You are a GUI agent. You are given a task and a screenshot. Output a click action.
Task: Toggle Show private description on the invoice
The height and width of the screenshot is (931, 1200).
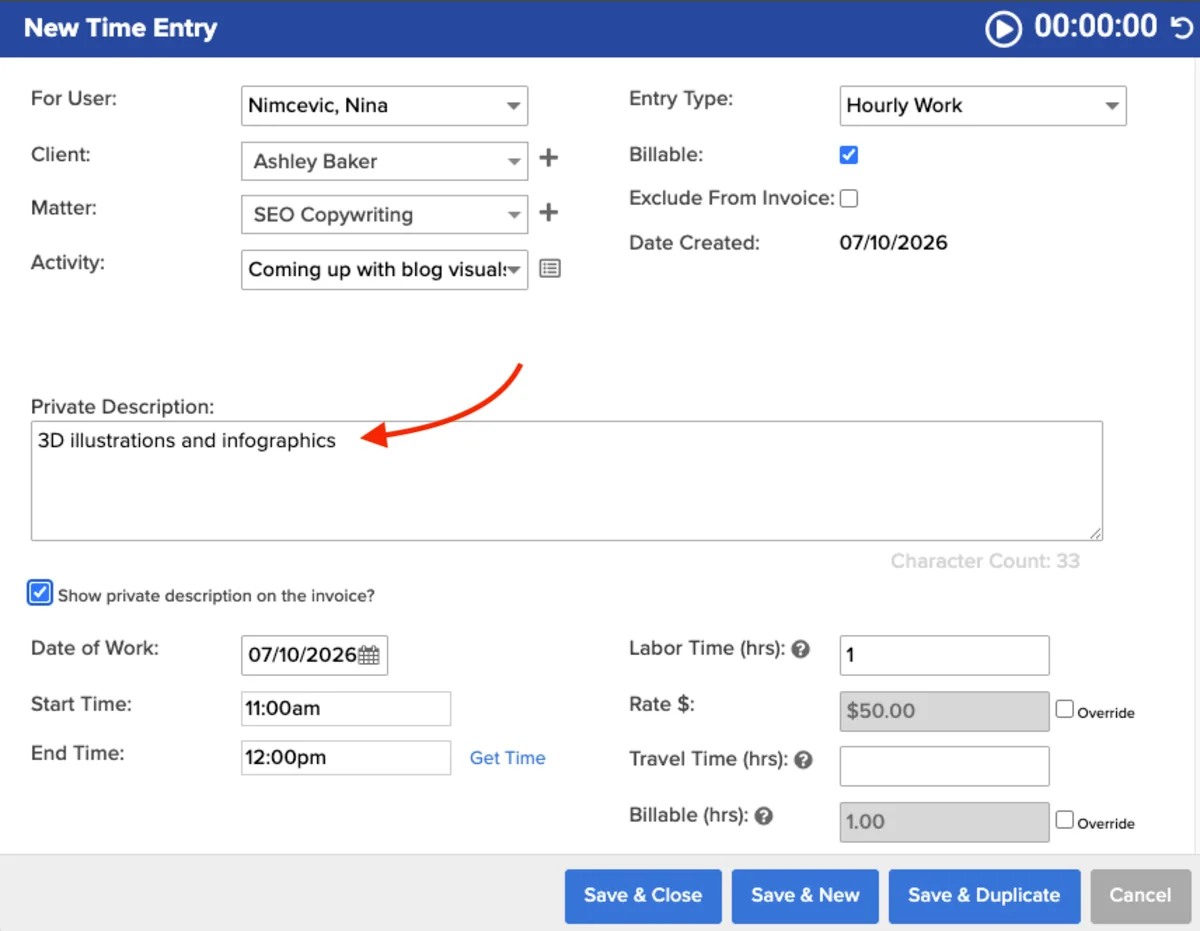(40, 593)
